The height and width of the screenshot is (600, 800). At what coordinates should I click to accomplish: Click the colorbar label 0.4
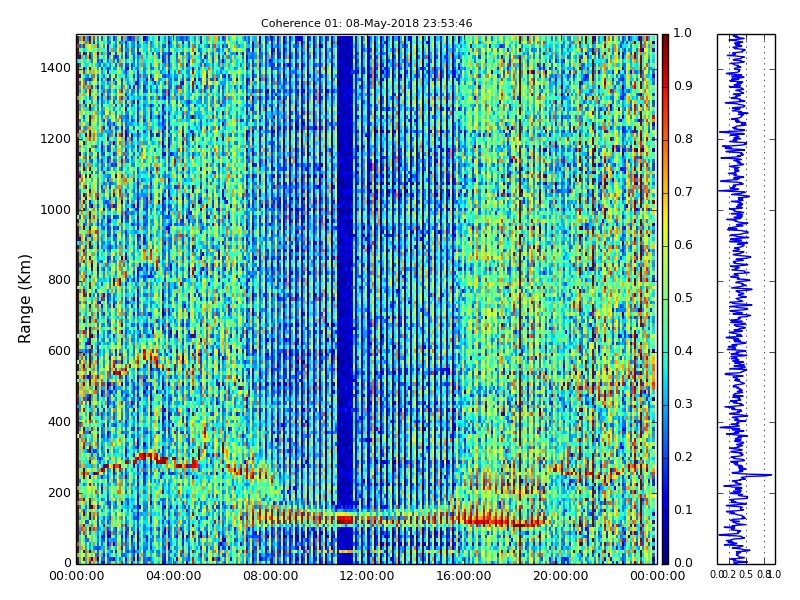[683, 352]
